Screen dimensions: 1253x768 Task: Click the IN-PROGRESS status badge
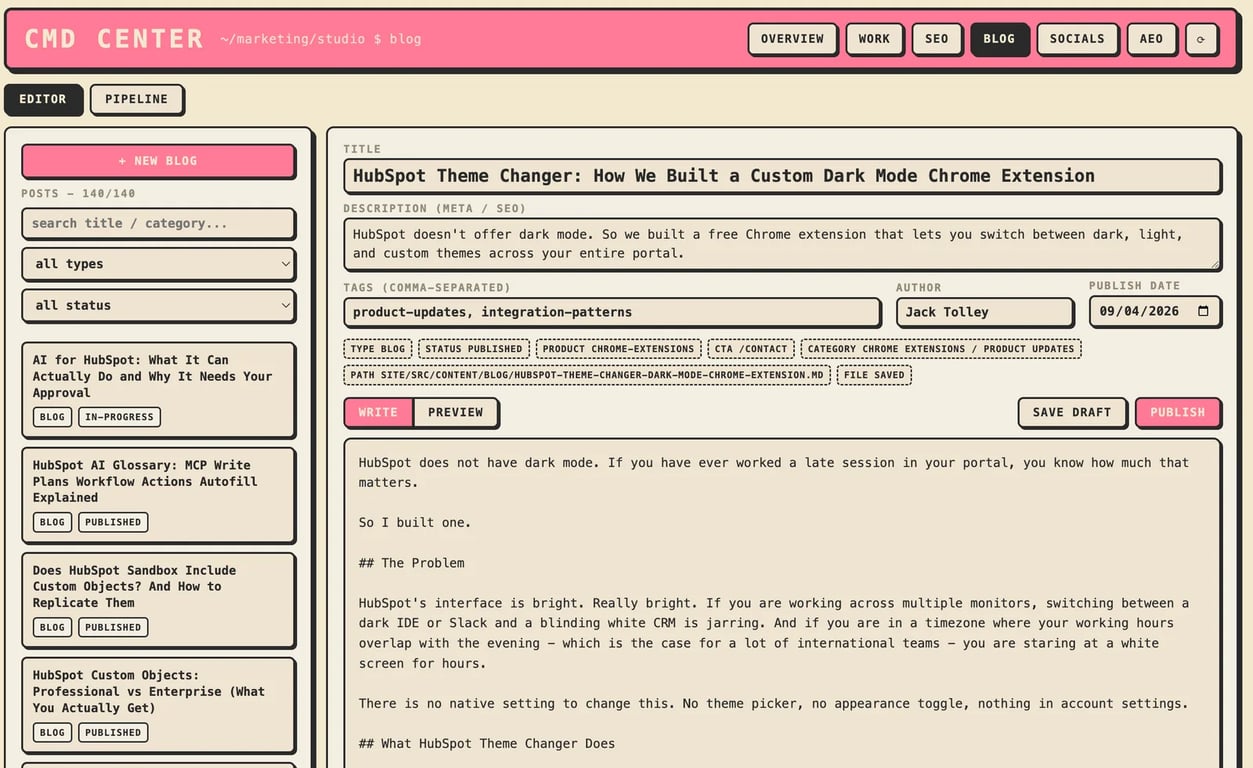(119, 417)
